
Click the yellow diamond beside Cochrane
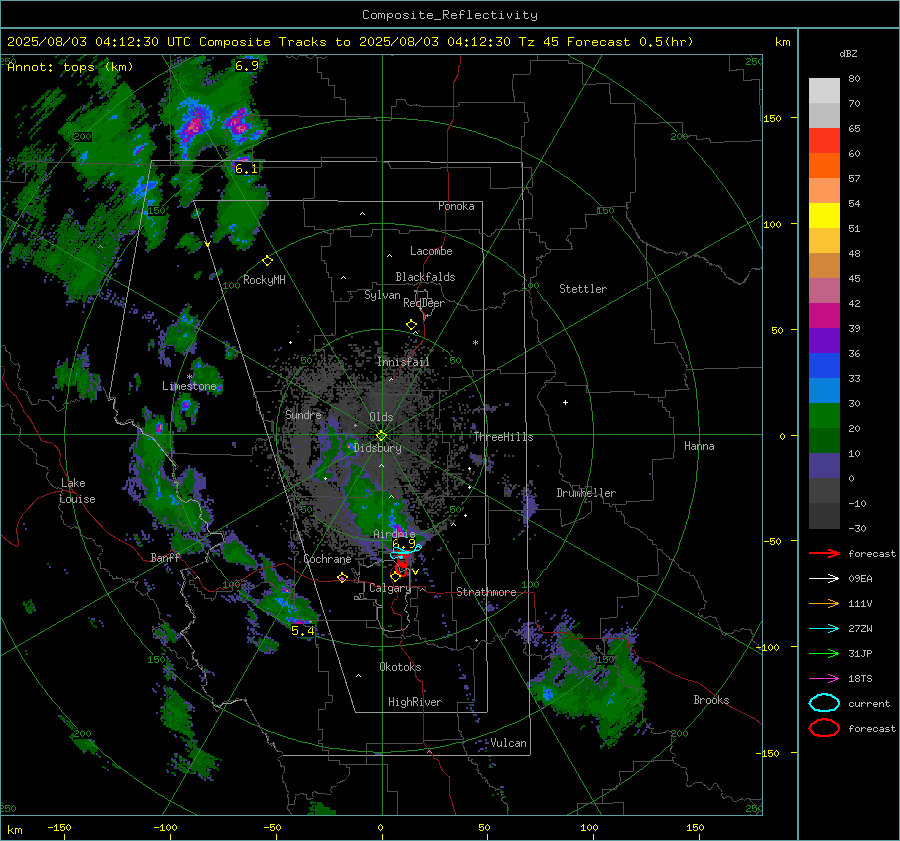click(x=343, y=578)
